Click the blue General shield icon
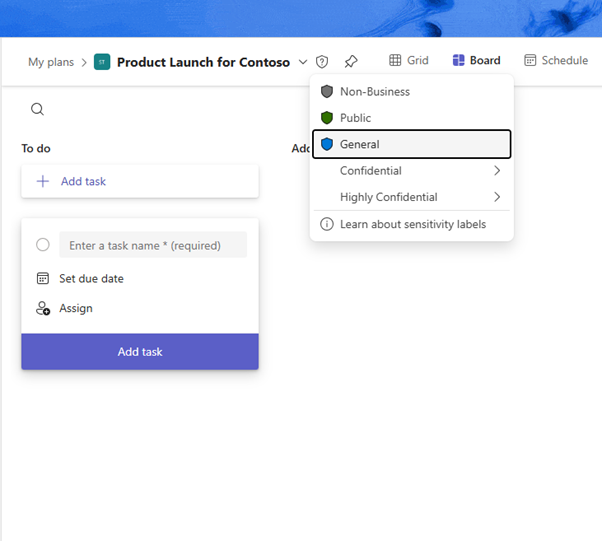Viewport: 602px width, 541px height. [327, 144]
